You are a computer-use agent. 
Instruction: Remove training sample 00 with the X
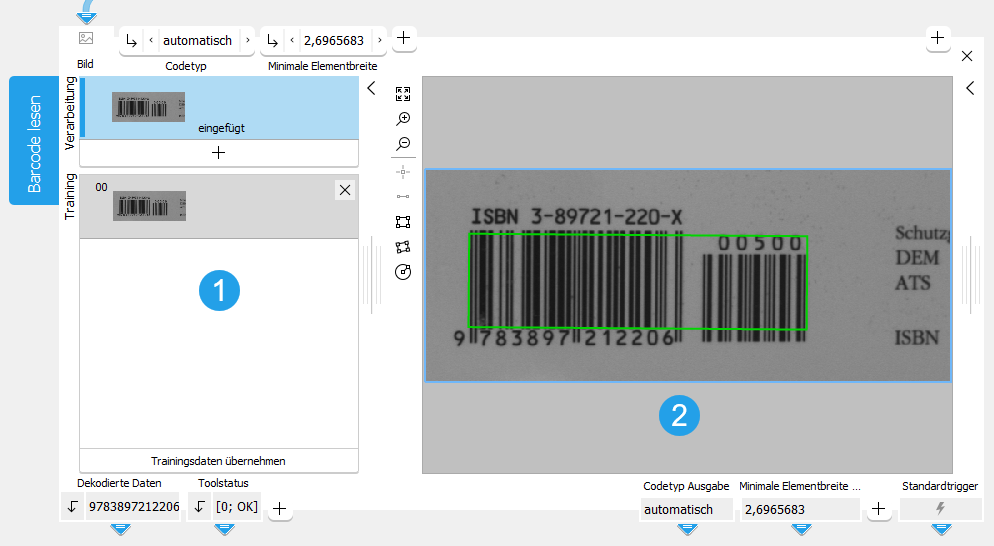coord(344,190)
